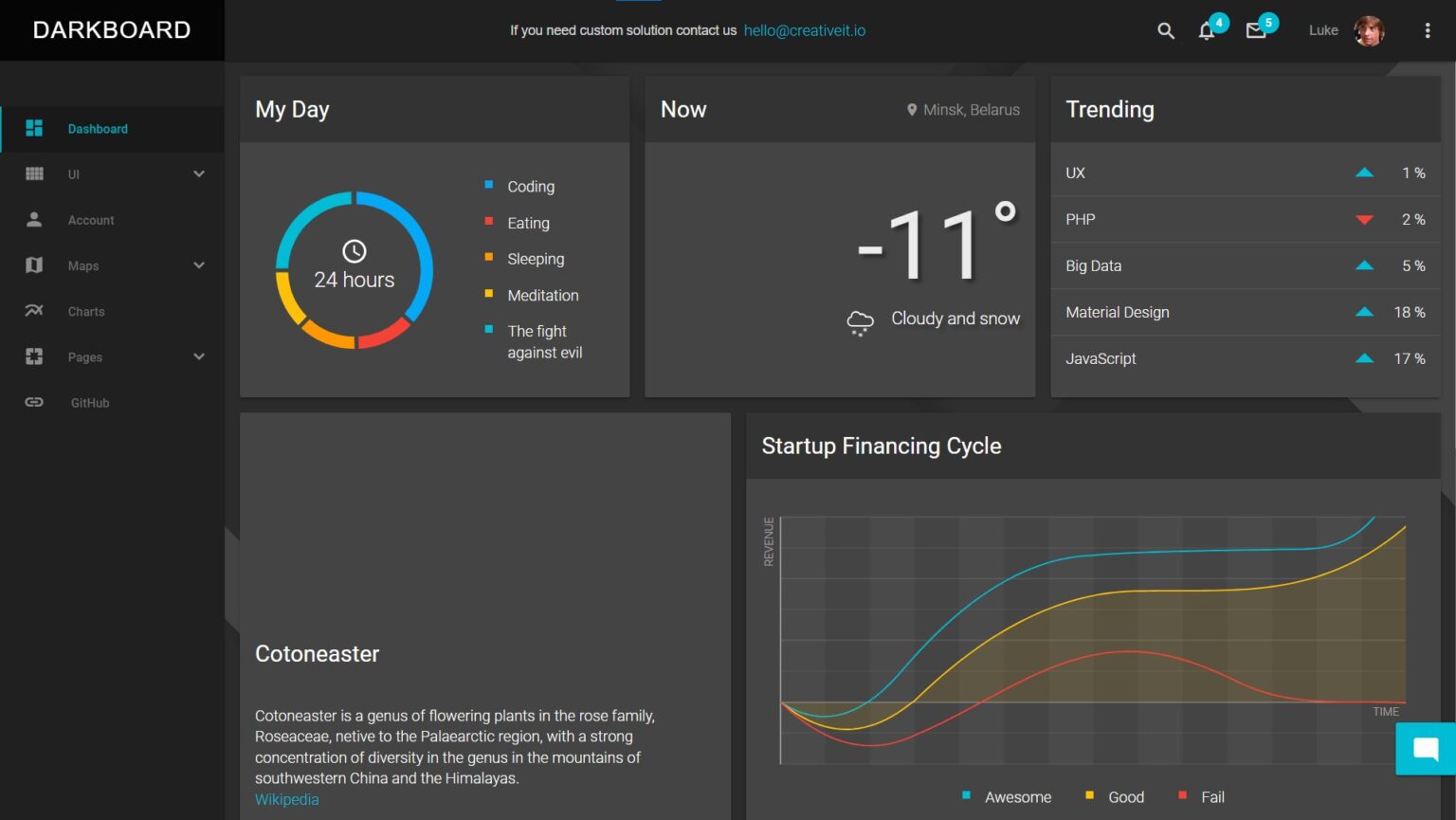1456x820 pixels.
Task: Click the GitHub link icon in sidebar
Action: (x=34, y=402)
